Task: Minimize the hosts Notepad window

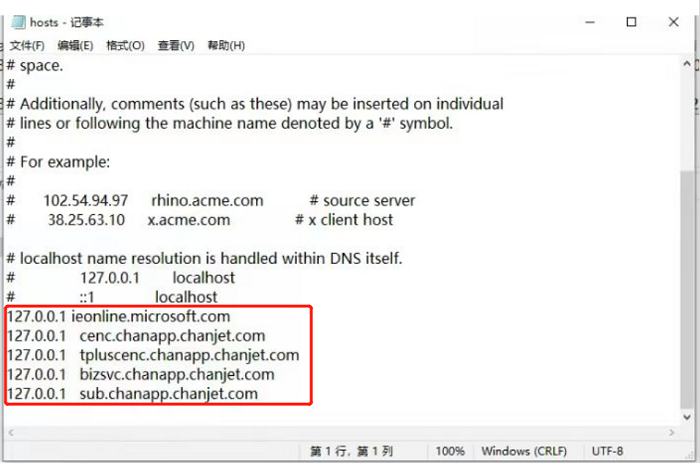Action: (x=590, y=22)
